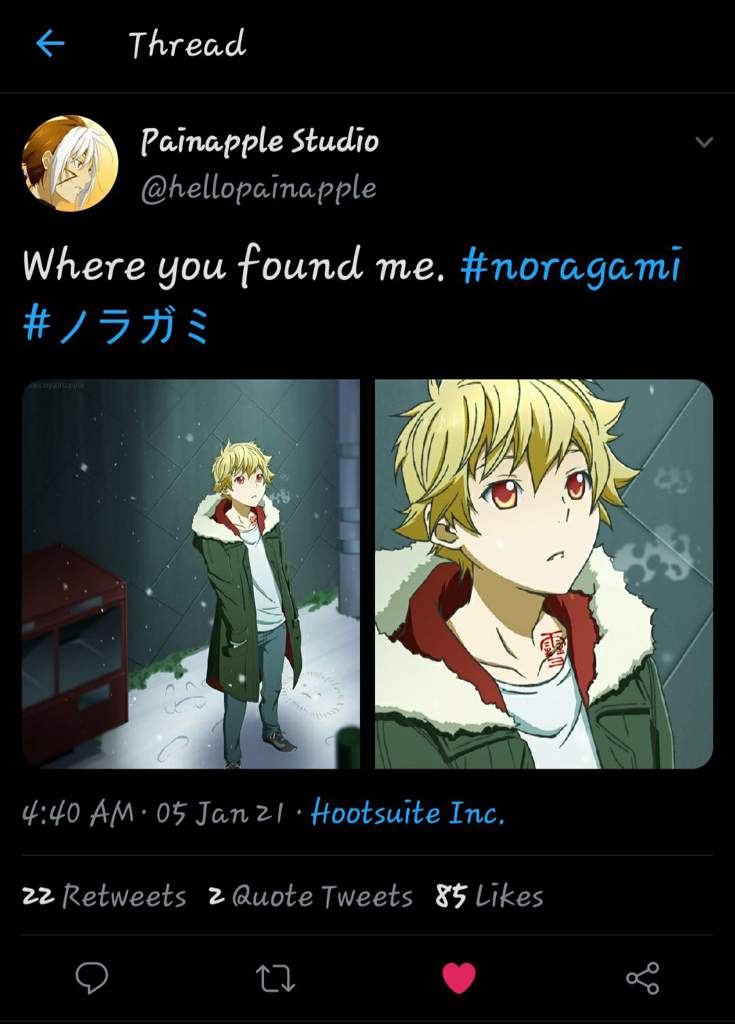Select the Thread header title
The width and height of the screenshot is (735, 1024).
[x=188, y=44]
